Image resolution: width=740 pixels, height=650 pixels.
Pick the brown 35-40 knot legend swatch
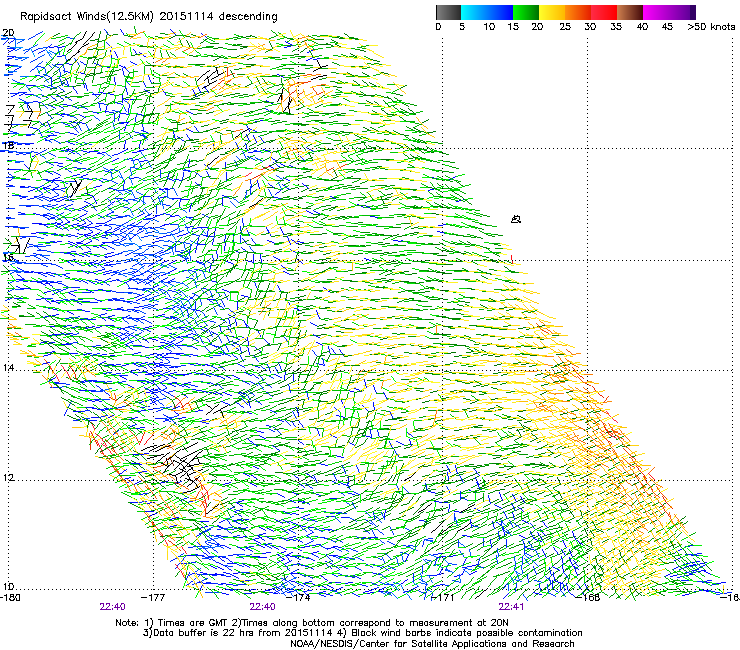click(630, 12)
